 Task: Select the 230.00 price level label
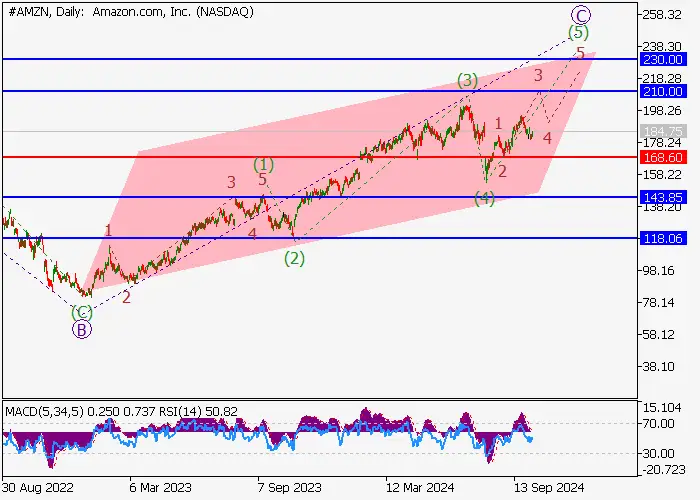coord(662,59)
